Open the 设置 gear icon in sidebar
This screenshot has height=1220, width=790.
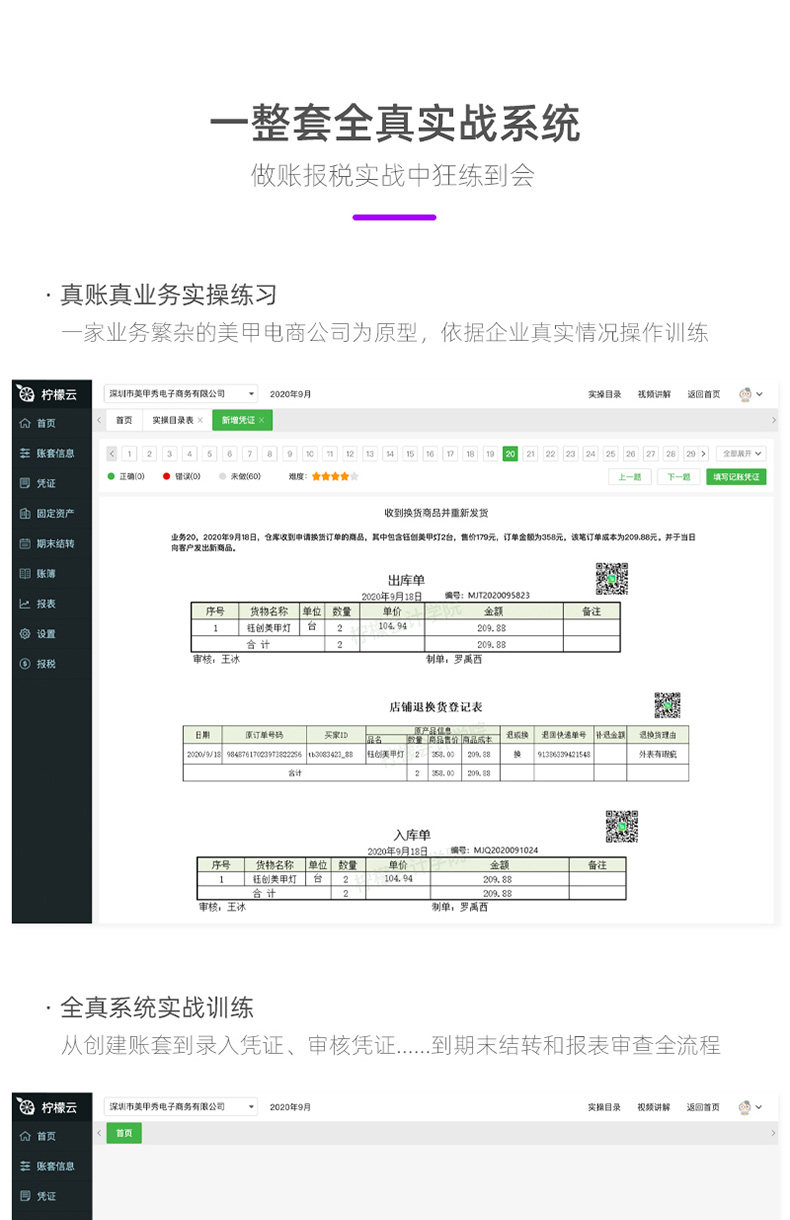point(25,634)
